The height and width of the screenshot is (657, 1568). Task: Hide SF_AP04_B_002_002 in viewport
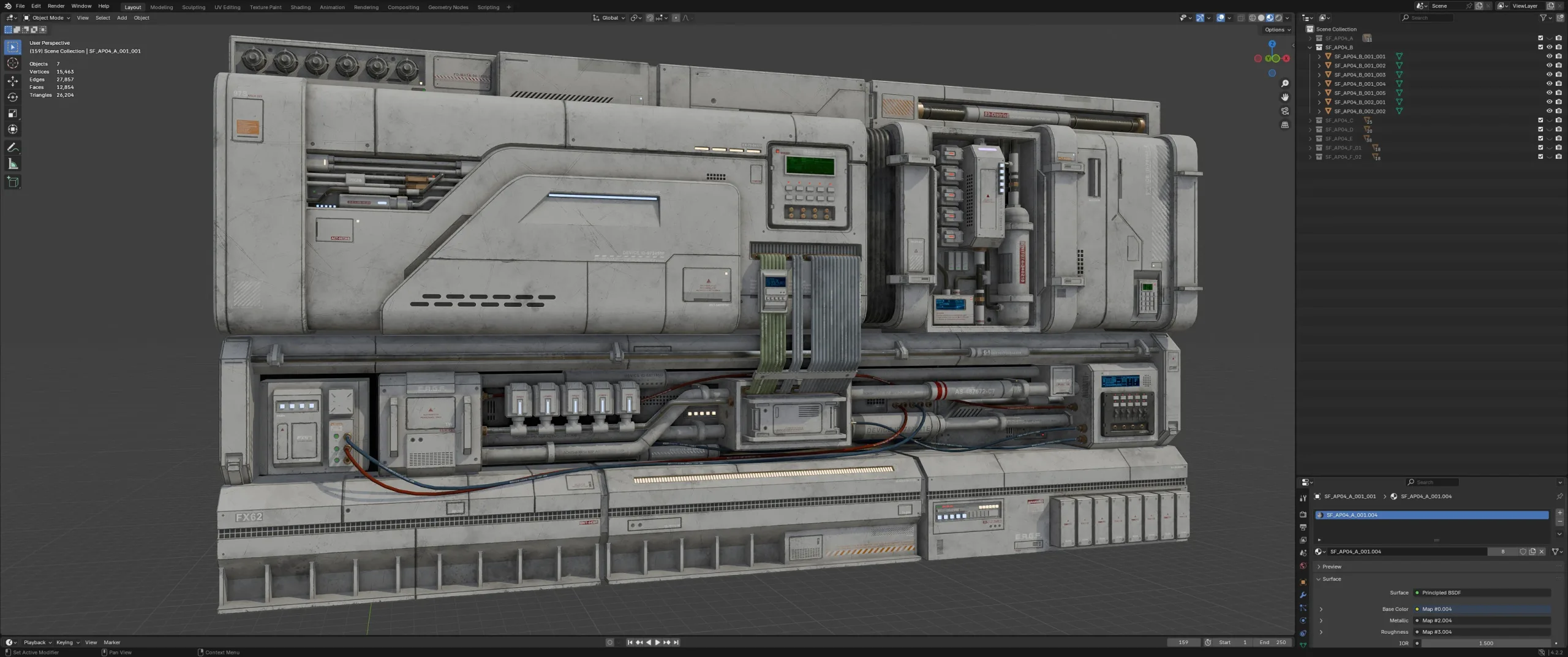click(x=1549, y=112)
